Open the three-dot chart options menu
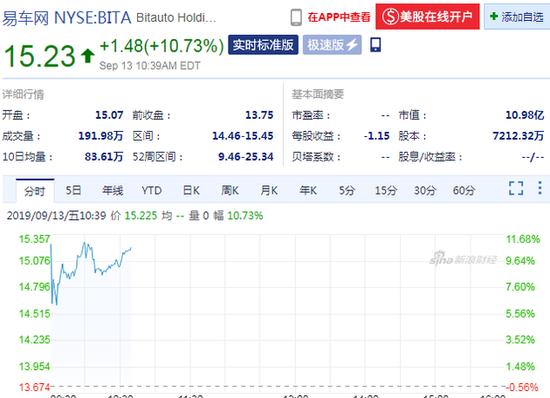The width and height of the screenshot is (550, 398). [x=540, y=188]
